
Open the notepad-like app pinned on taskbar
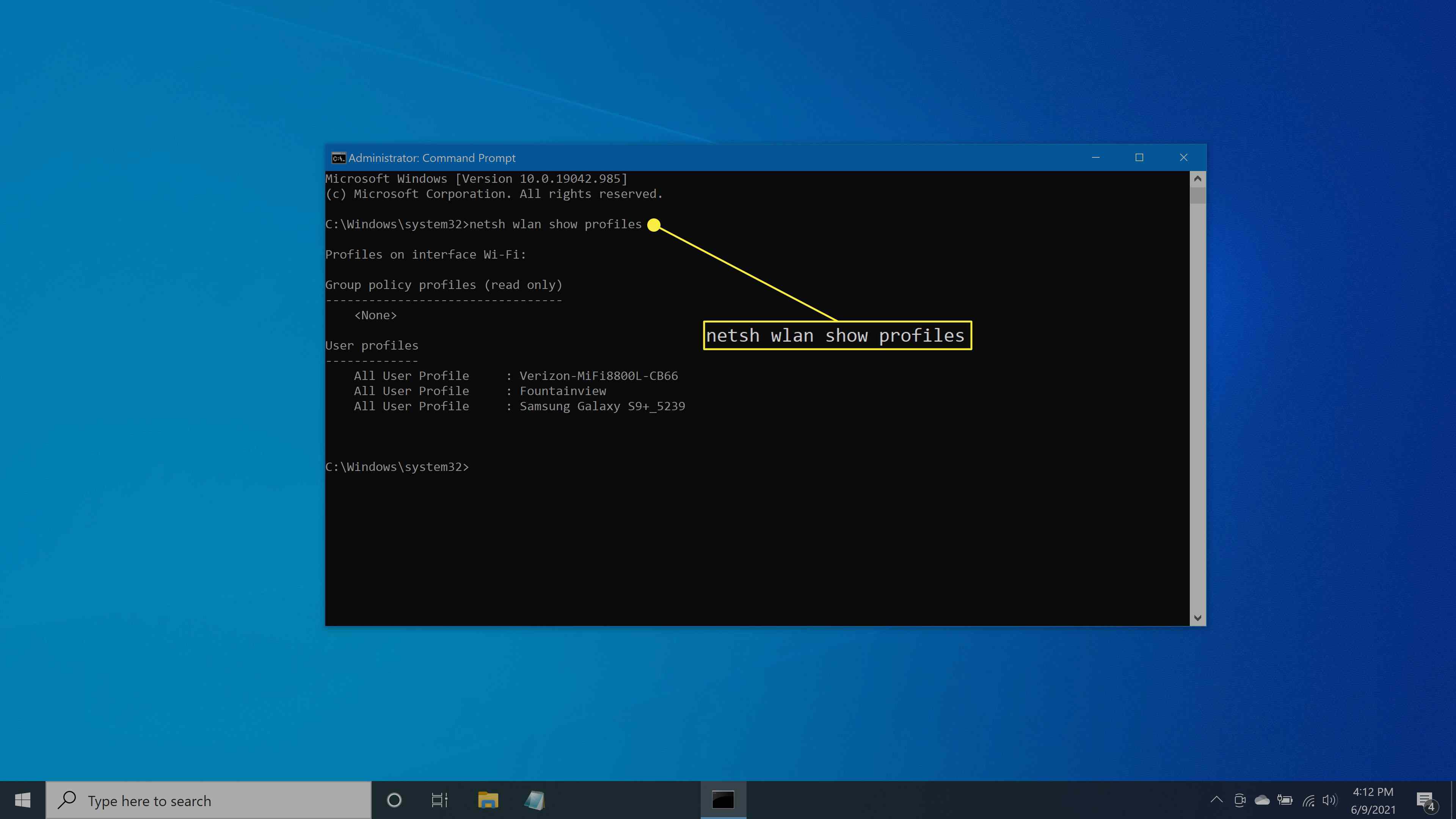534,800
